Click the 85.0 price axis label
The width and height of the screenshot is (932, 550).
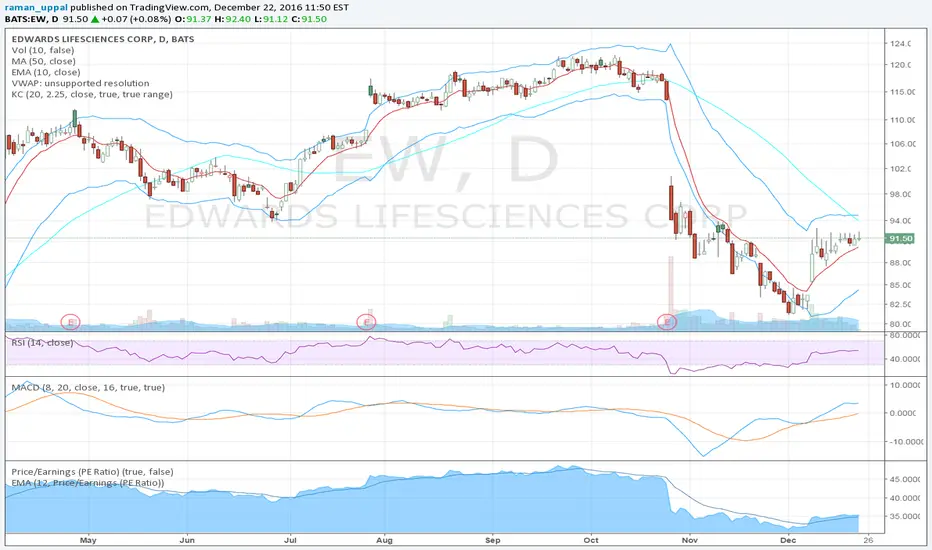(902, 285)
